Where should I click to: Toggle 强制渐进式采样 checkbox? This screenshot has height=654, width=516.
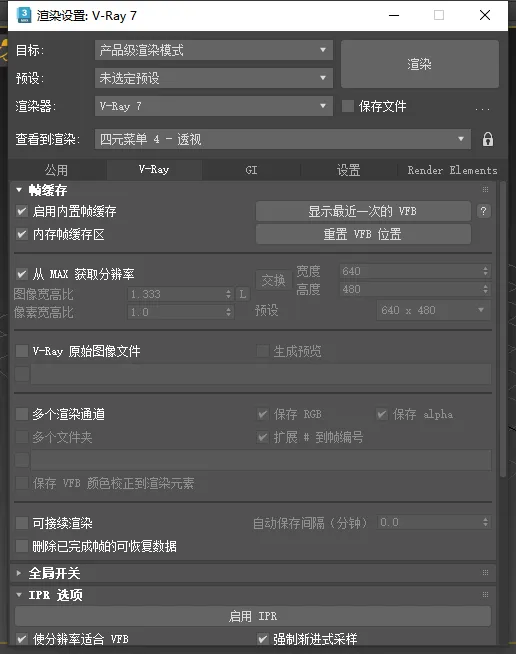pyautogui.click(x=262, y=639)
